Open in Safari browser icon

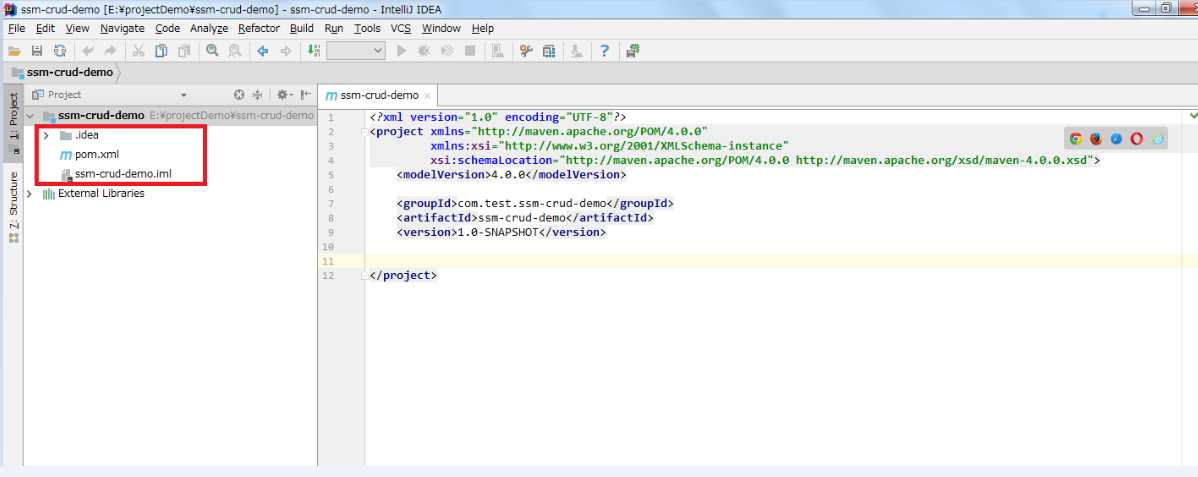1116,138
